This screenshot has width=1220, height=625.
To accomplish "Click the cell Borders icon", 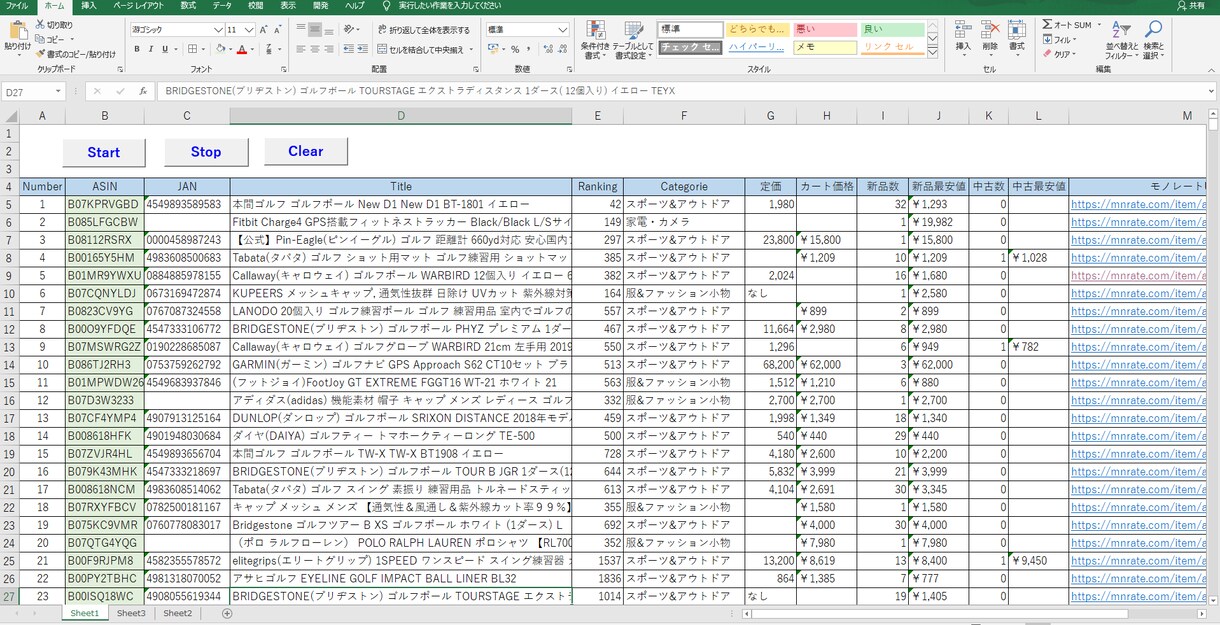I will (192, 49).
